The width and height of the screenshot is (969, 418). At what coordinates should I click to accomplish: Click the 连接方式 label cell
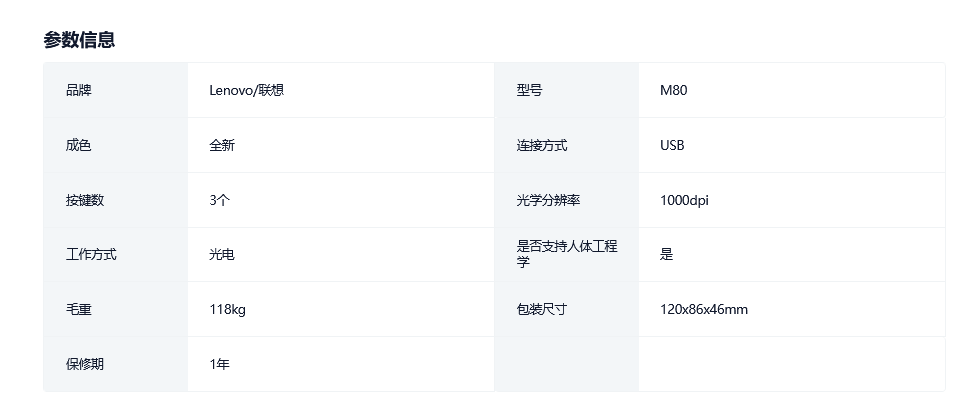click(542, 145)
